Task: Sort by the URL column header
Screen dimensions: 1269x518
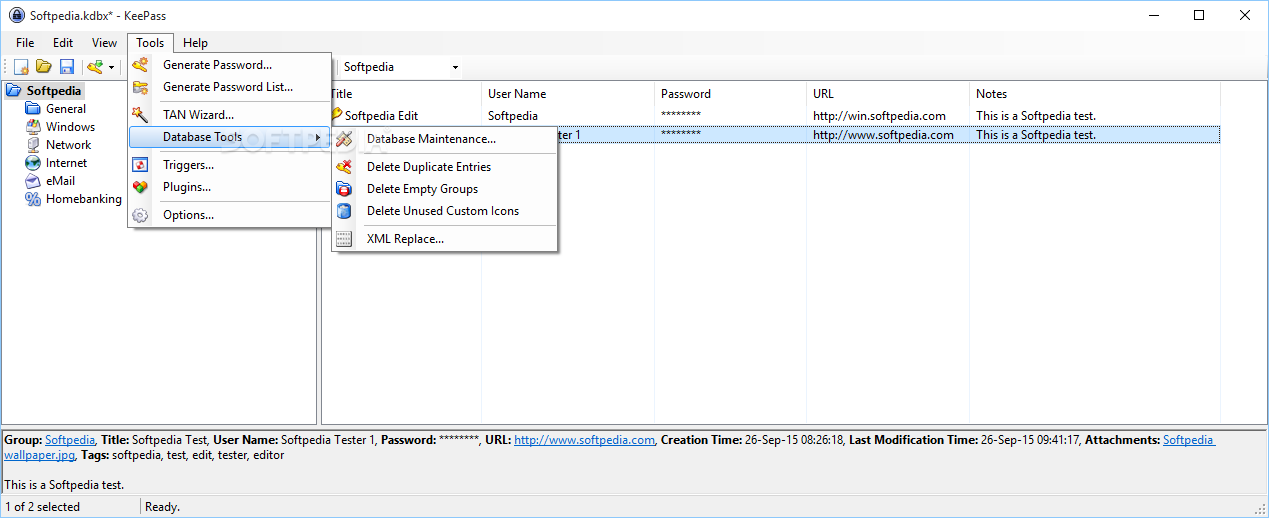Action: (888, 94)
